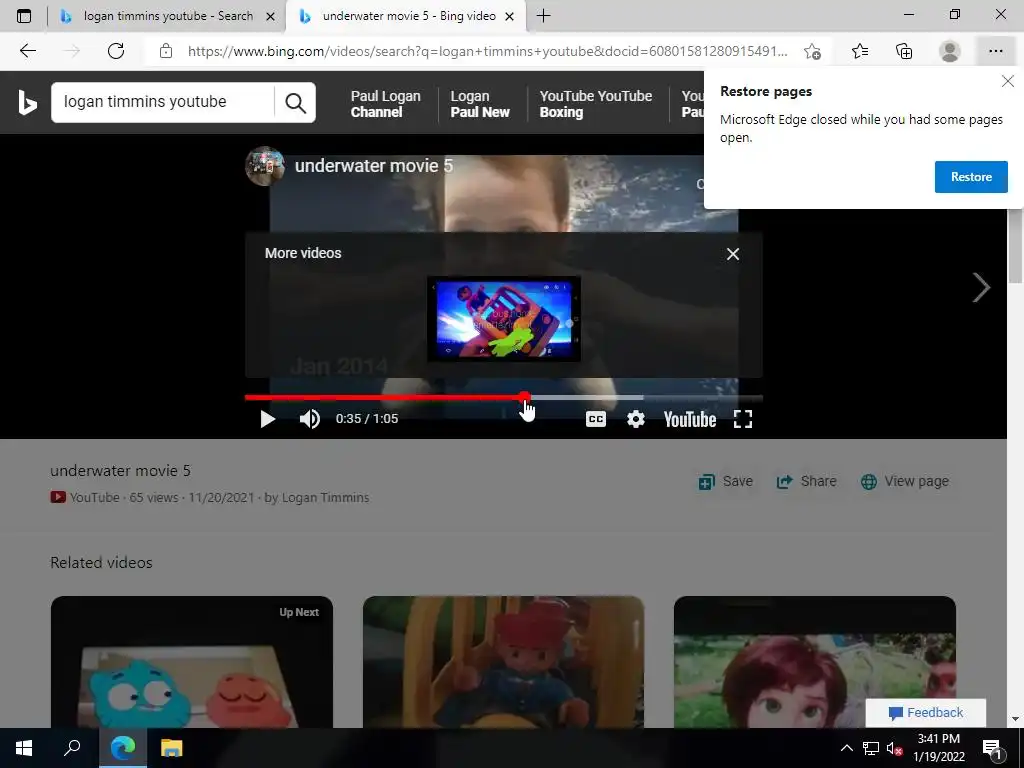Click the address bar URL

(x=487, y=51)
